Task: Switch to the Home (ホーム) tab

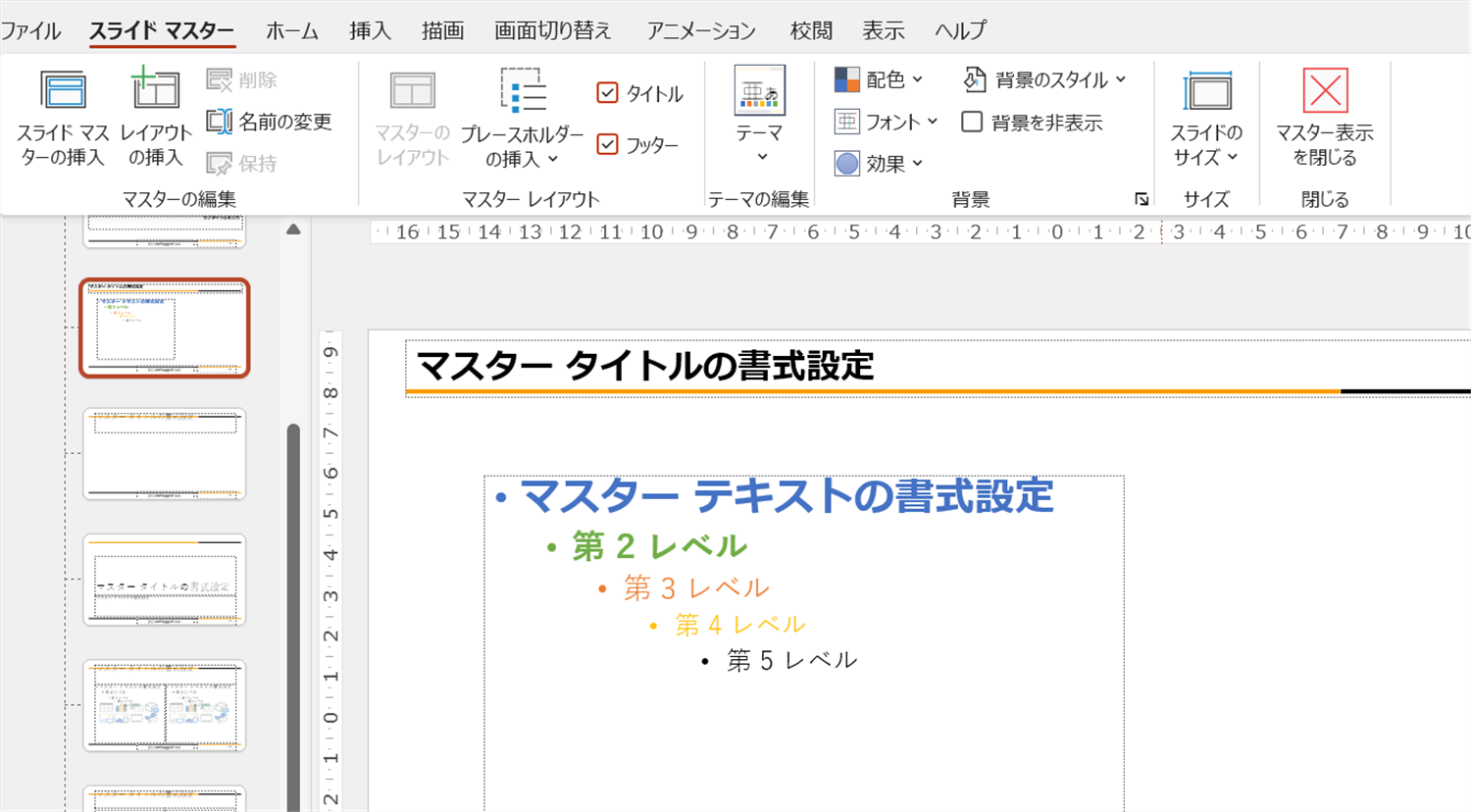Action: [291, 31]
